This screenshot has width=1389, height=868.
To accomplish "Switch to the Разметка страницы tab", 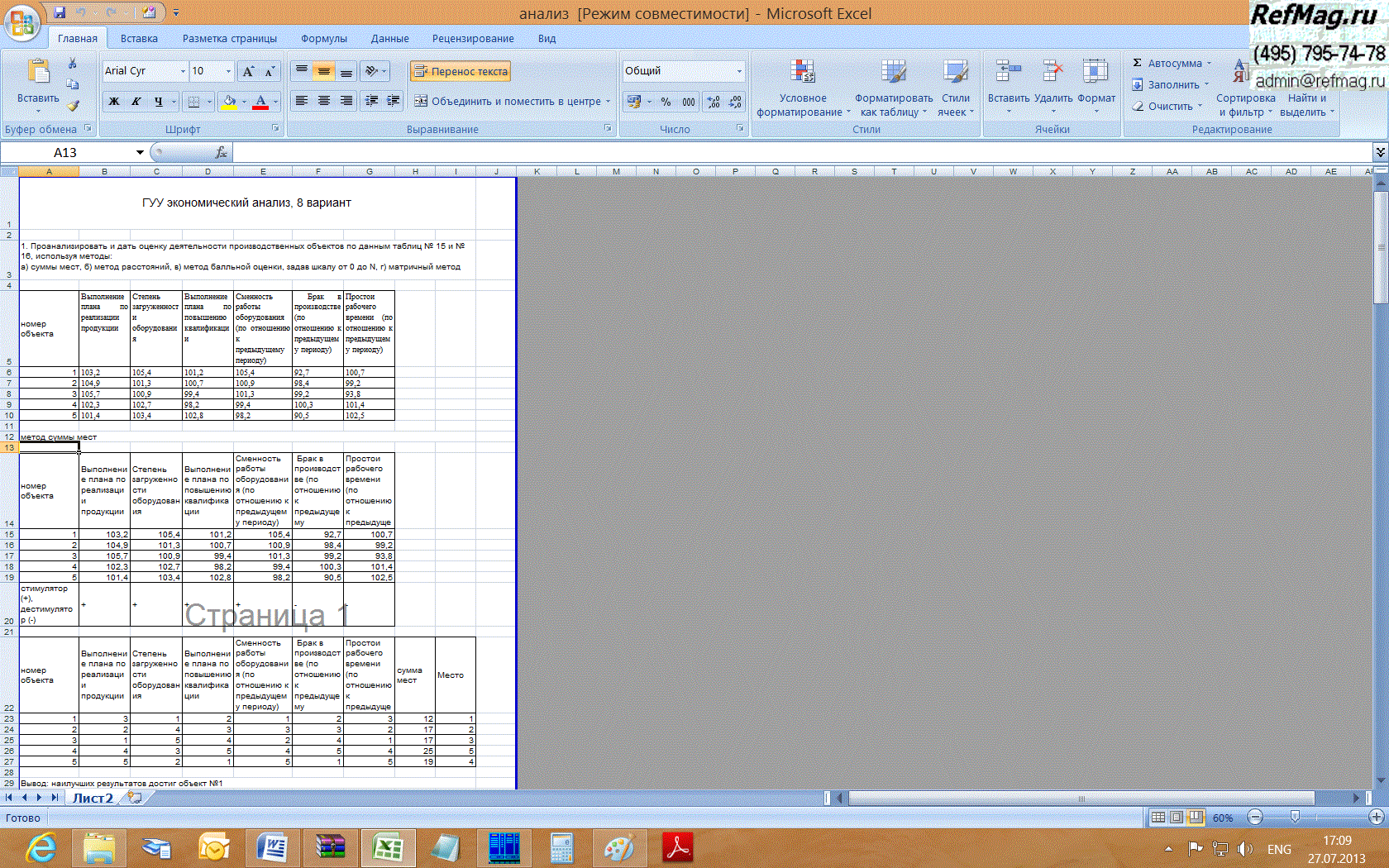I will (229, 38).
